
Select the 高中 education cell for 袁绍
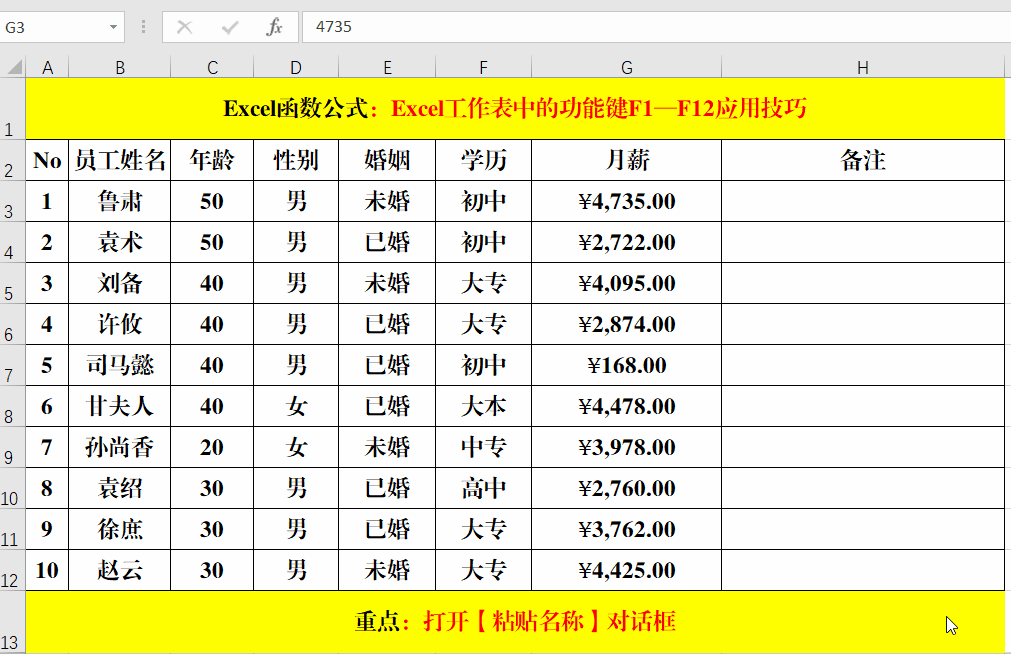tap(484, 488)
